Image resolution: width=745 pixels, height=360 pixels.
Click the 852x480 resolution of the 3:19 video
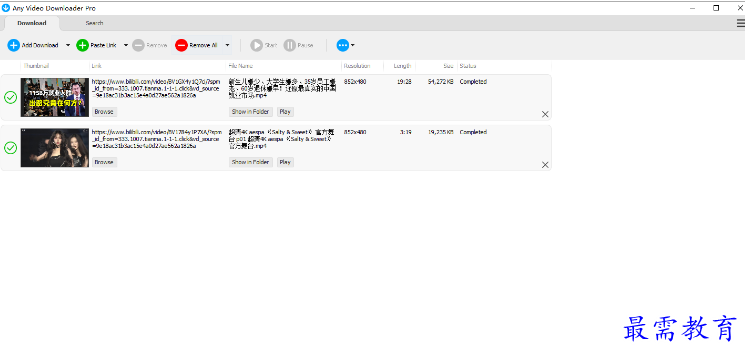355,132
